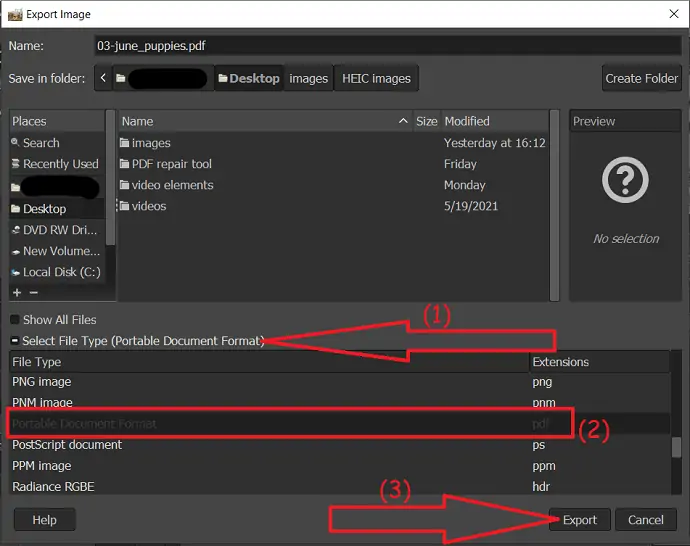Sort files by Size column
The image size is (690, 546).
(426, 121)
